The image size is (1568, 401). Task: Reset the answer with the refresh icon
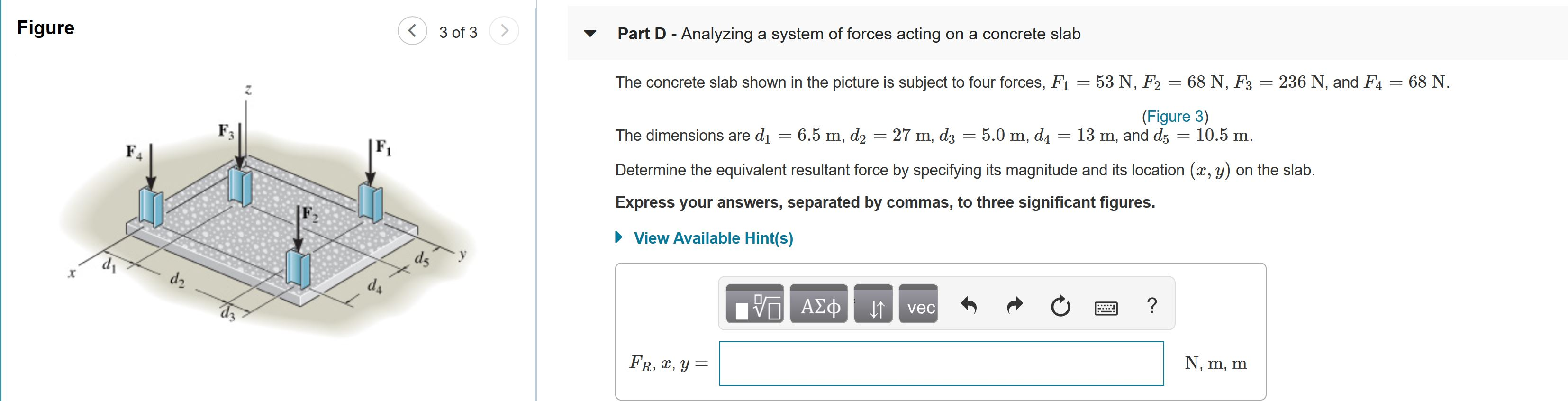point(1060,306)
